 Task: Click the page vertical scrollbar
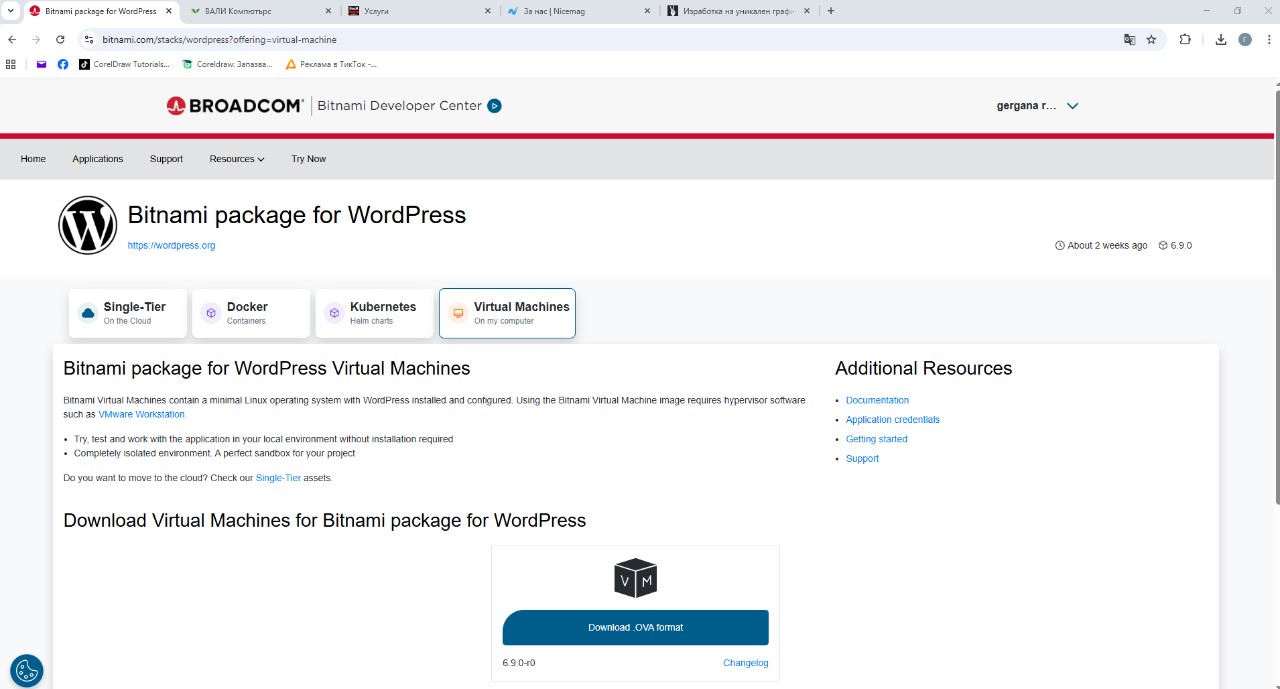point(1275,300)
